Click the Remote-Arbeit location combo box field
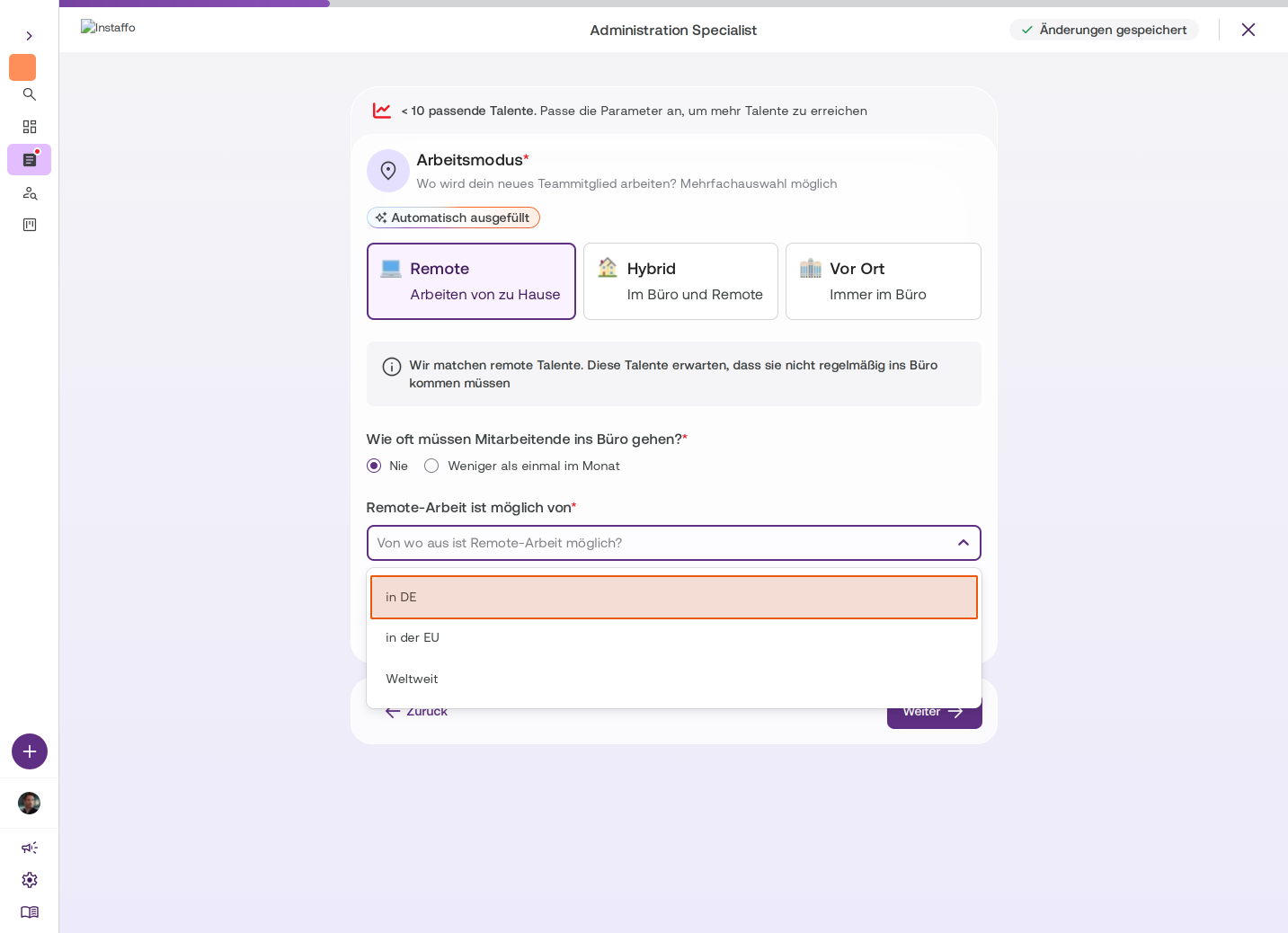Viewport: 1288px width, 933px height. (x=674, y=543)
